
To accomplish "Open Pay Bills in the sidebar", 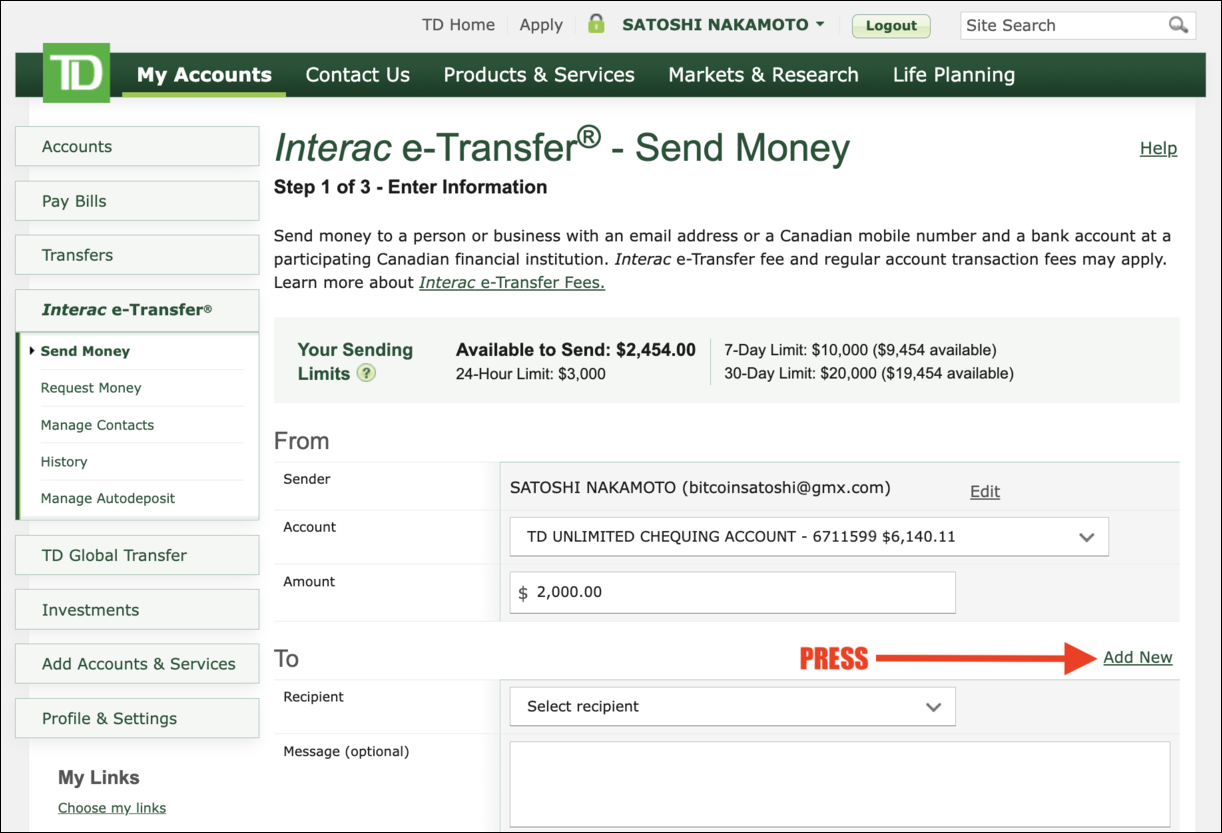I will (137, 201).
